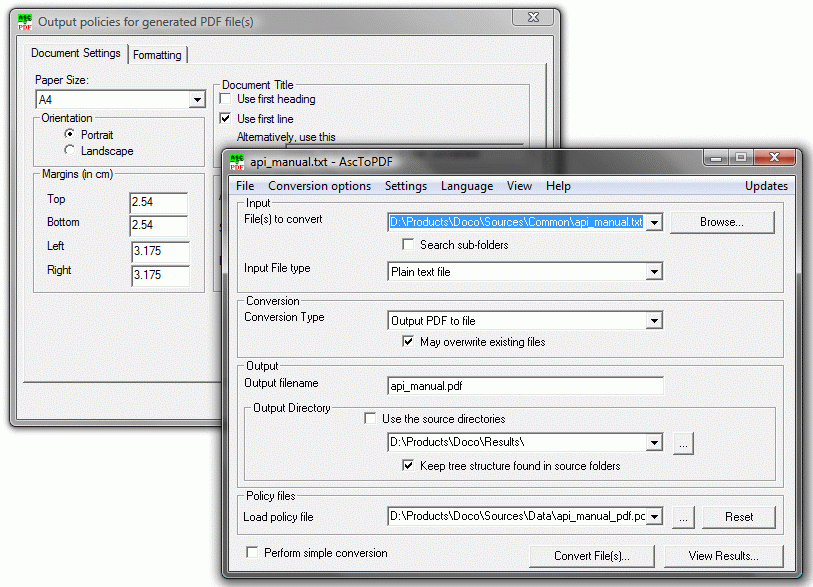The height and width of the screenshot is (587, 813).
Task: Enable Perform simple conversion checkbox
Action: pos(252,553)
